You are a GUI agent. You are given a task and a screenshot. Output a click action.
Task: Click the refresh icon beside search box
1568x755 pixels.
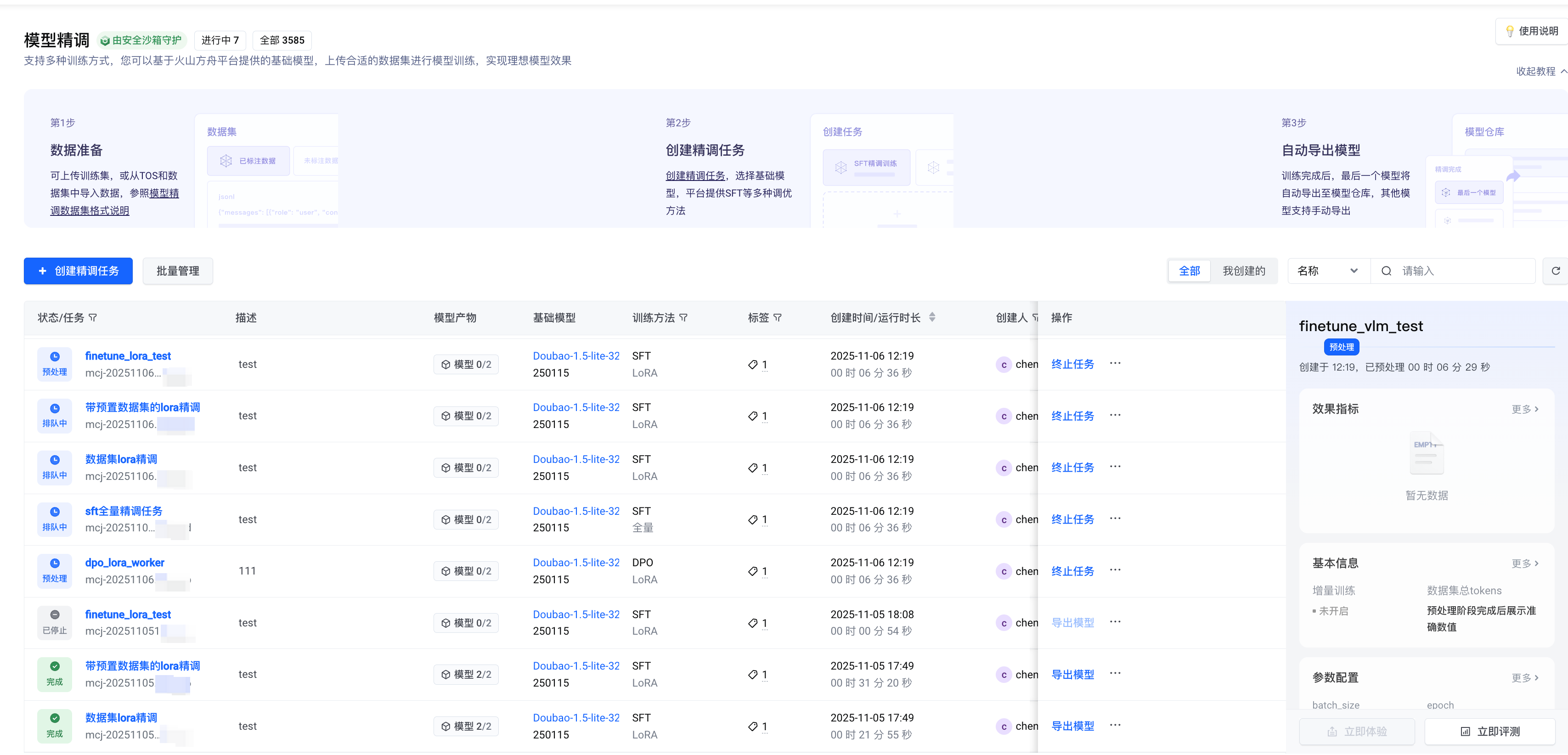[1555, 271]
